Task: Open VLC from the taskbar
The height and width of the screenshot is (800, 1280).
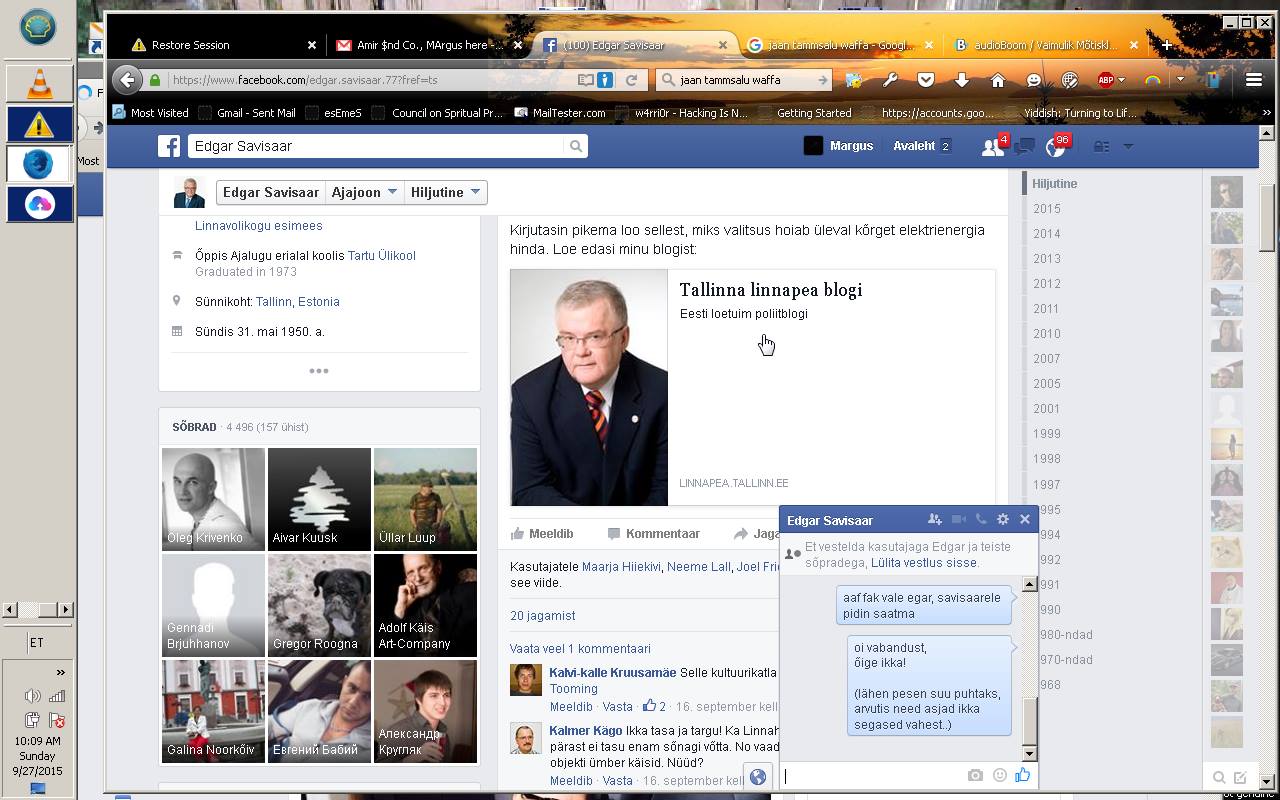Action: [x=39, y=84]
